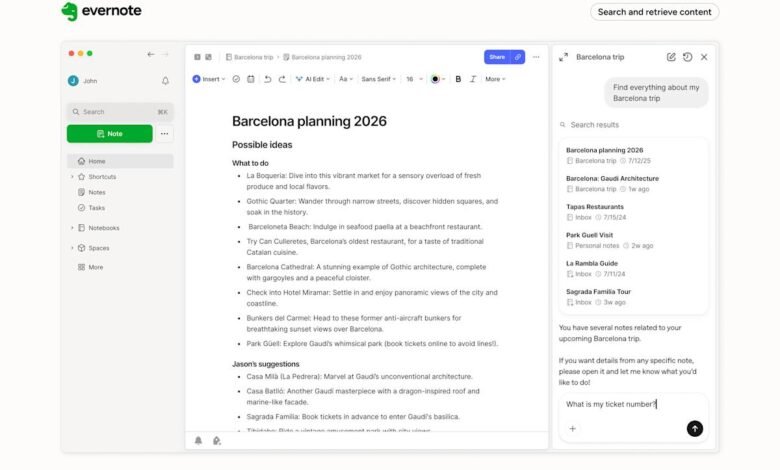Insert a calendar event from toolbar
This screenshot has width=780, height=470.
pyautogui.click(x=250, y=79)
